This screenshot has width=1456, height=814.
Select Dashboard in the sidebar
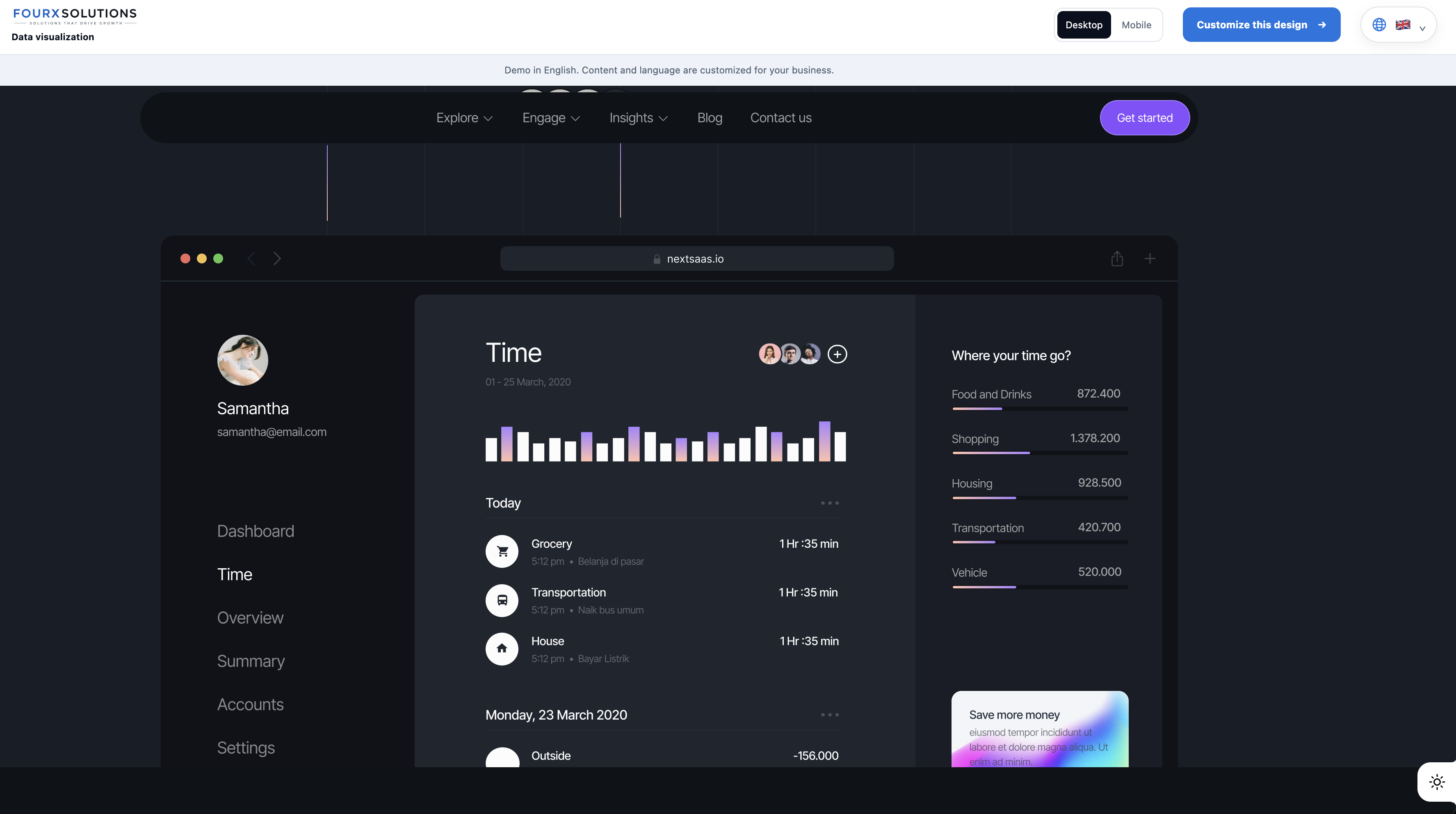tap(256, 531)
